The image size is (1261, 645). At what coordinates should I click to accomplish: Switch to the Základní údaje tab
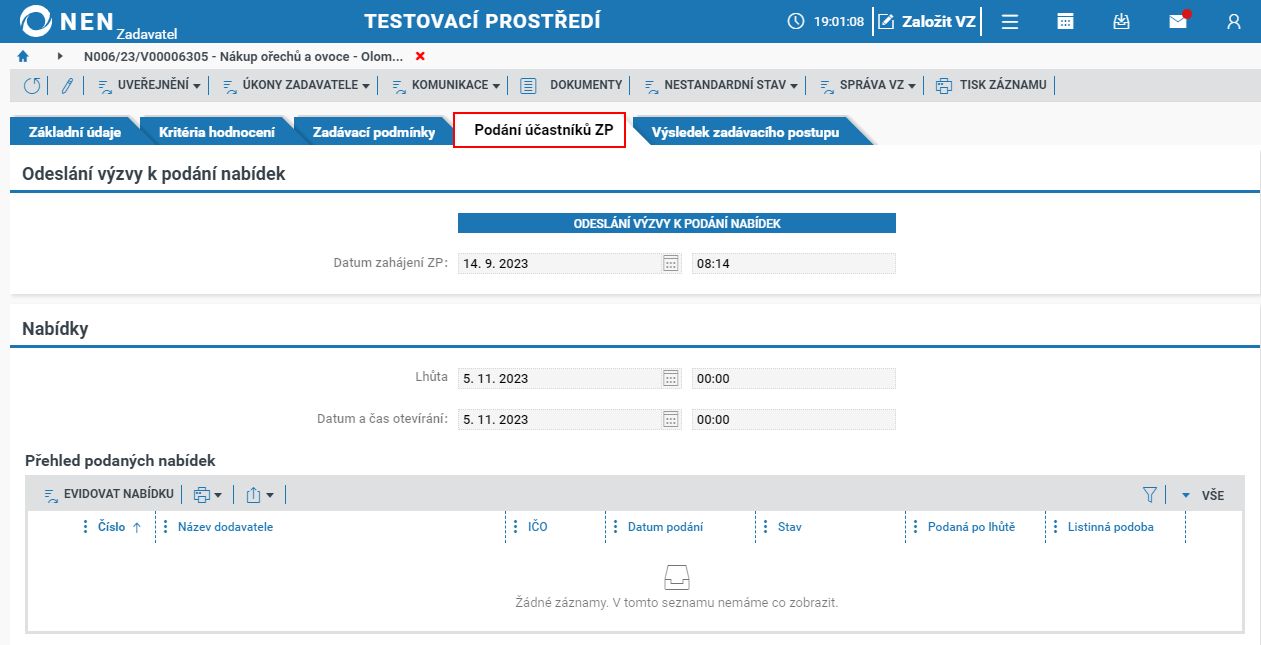75,131
